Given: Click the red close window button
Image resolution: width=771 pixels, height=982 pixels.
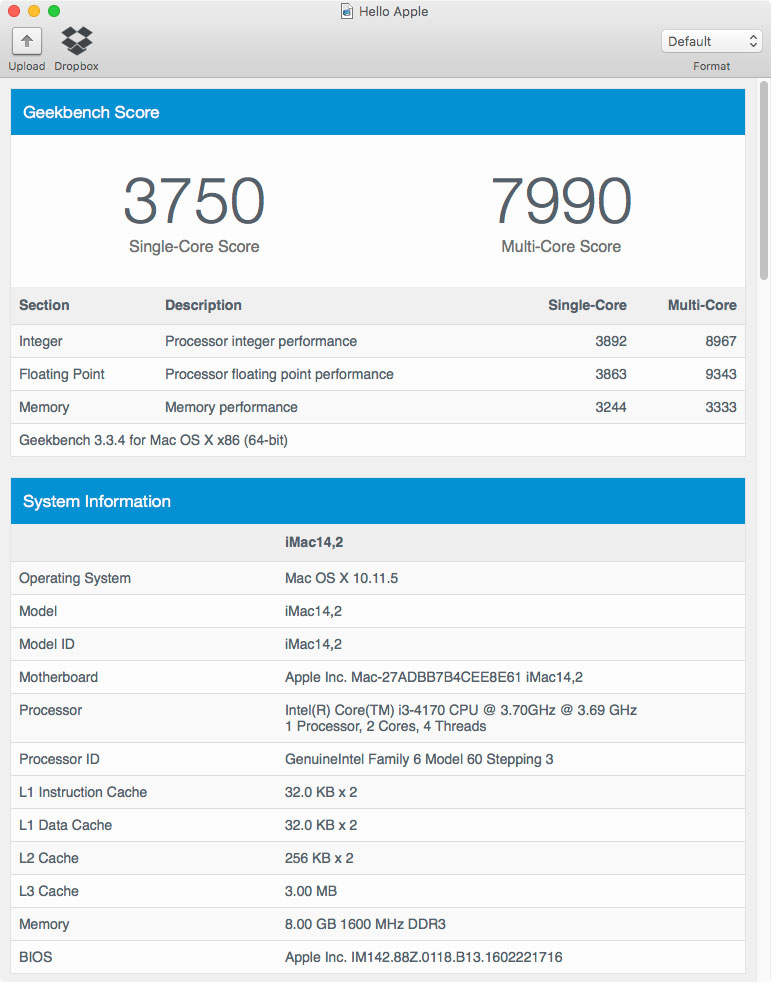Looking at the screenshot, I should (14, 11).
